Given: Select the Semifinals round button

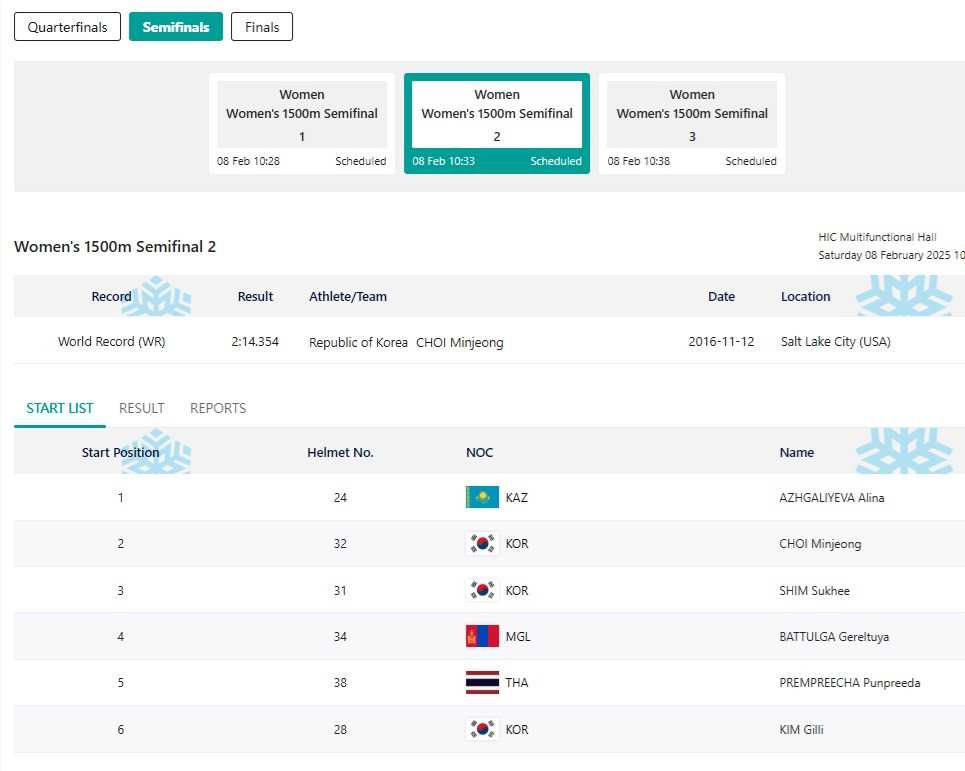Looking at the screenshot, I should coord(175,27).
